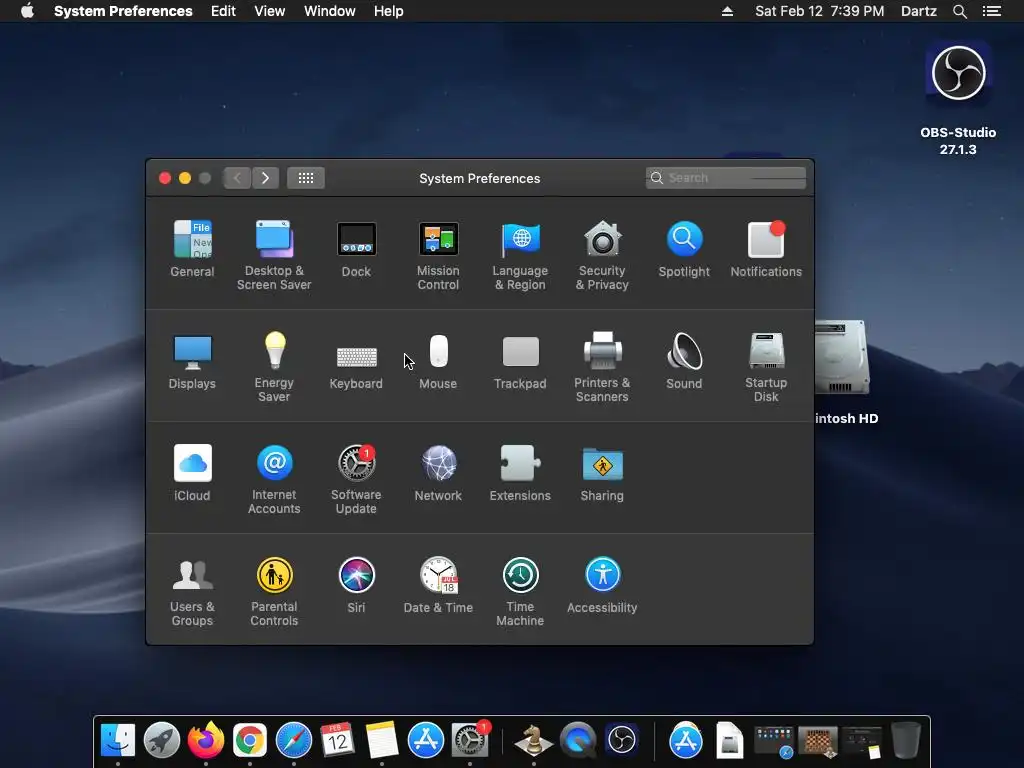The width and height of the screenshot is (1024, 768).
Task: Select OBS-Studio 27.1.3 desktop icon
Action: (x=958, y=98)
